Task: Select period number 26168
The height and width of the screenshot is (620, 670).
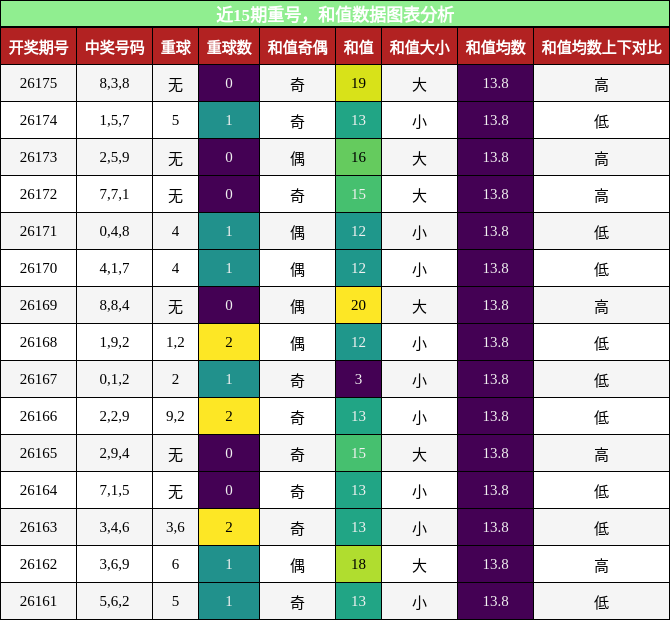Action: click(38, 342)
